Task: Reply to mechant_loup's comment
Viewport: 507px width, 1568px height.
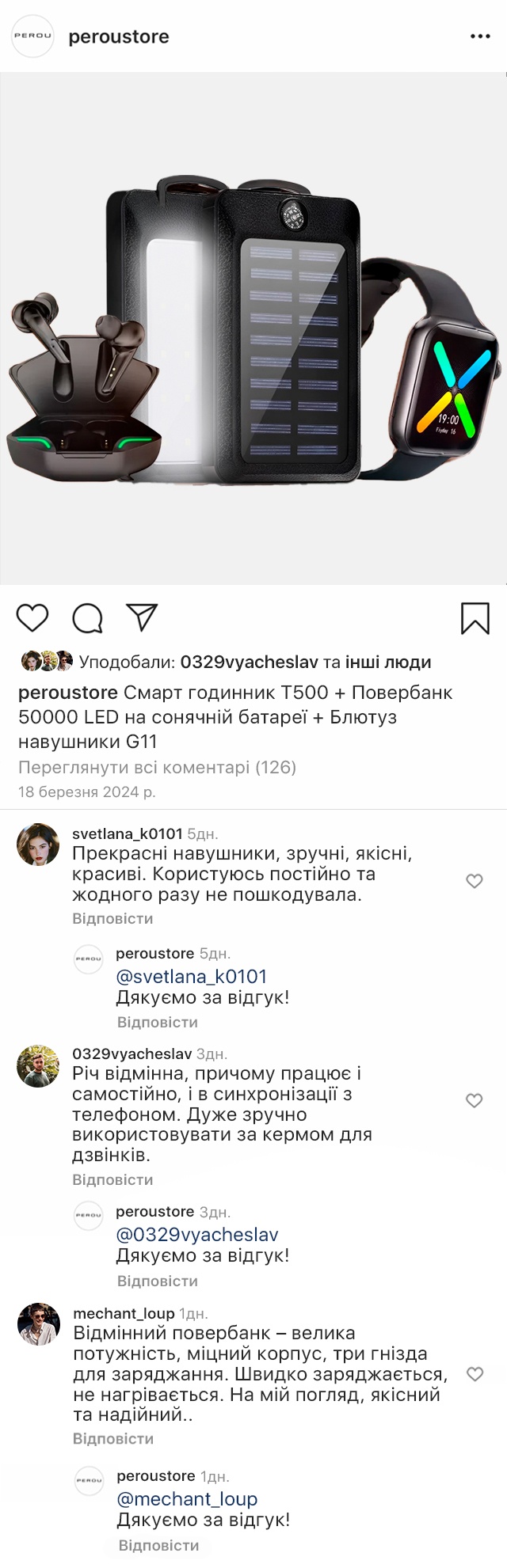Action: click(113, 1438)
